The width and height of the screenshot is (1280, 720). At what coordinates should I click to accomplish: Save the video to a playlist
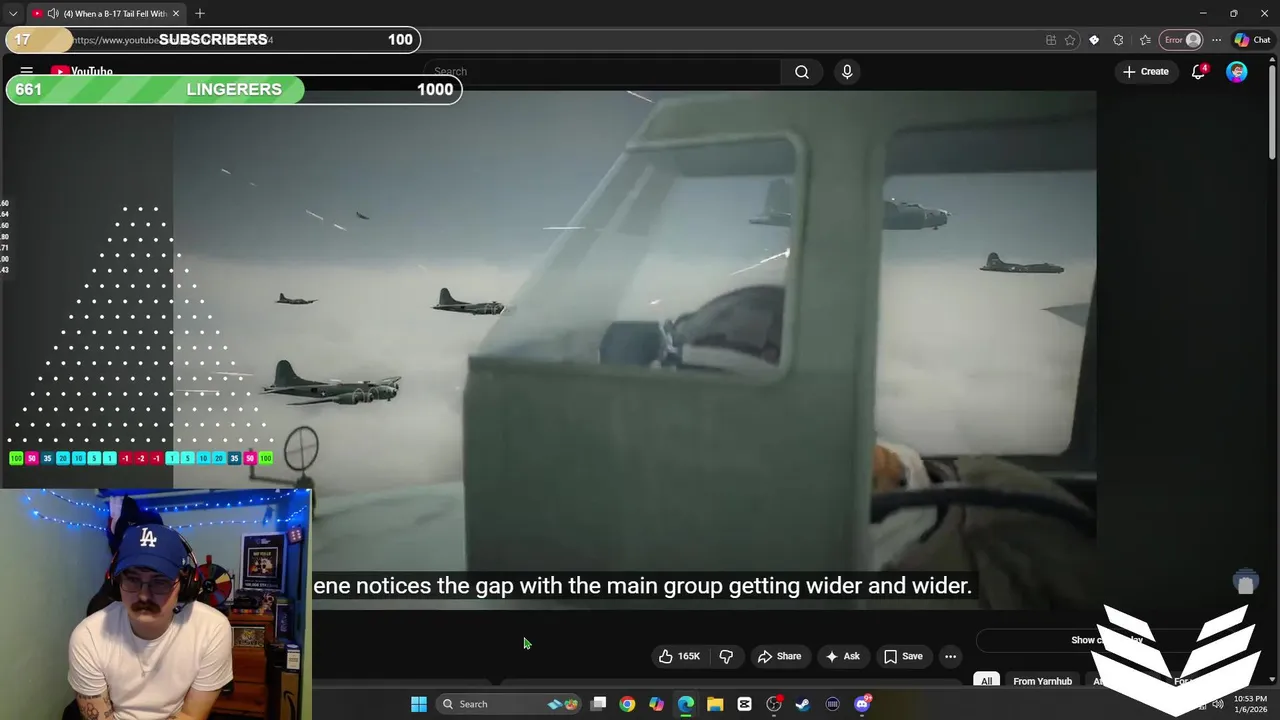[902, 656]
